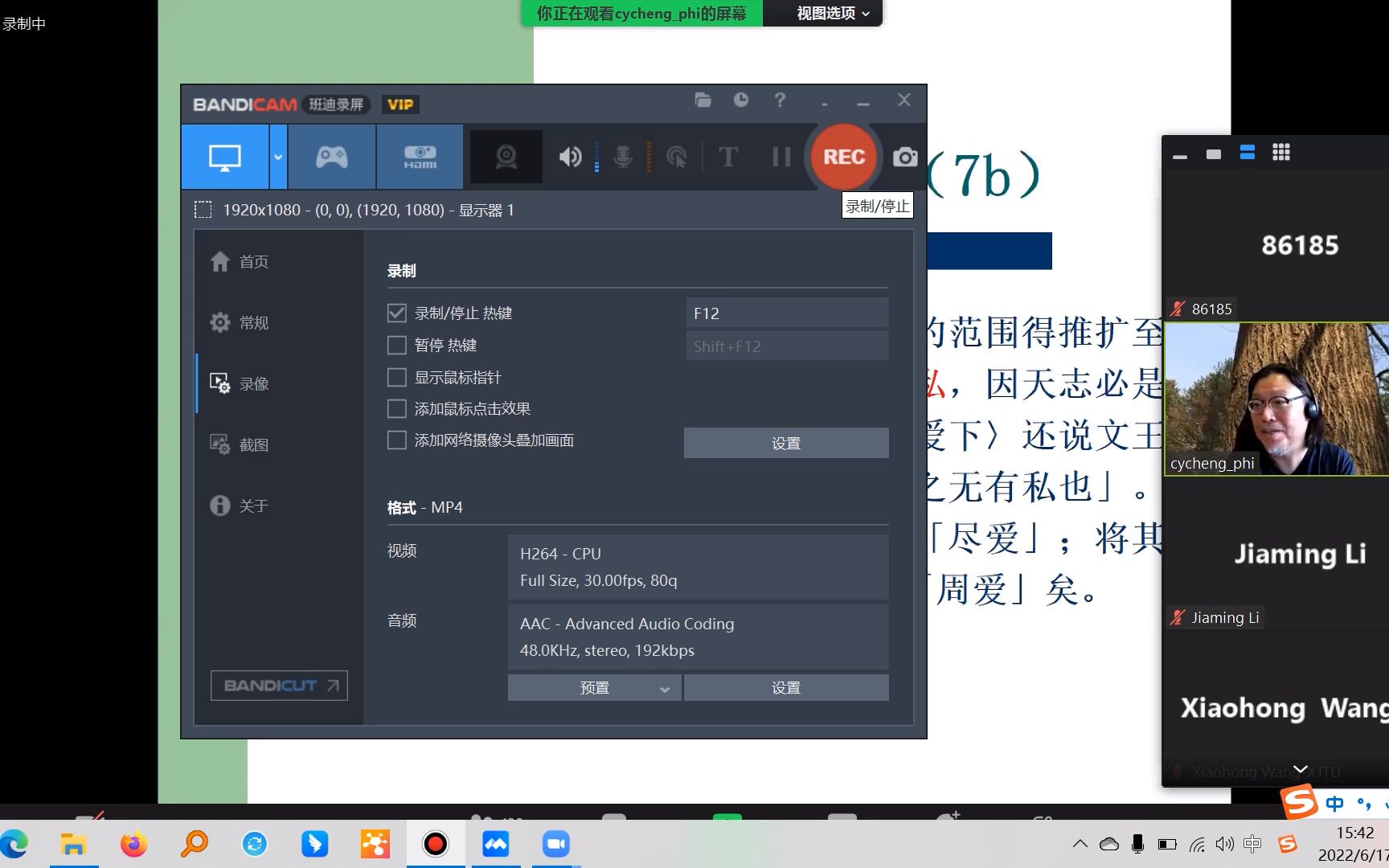Viewport: 1389px width, 868px height.
Task: Open Bandicam help question mark
Action: click(x=780, y=100)
